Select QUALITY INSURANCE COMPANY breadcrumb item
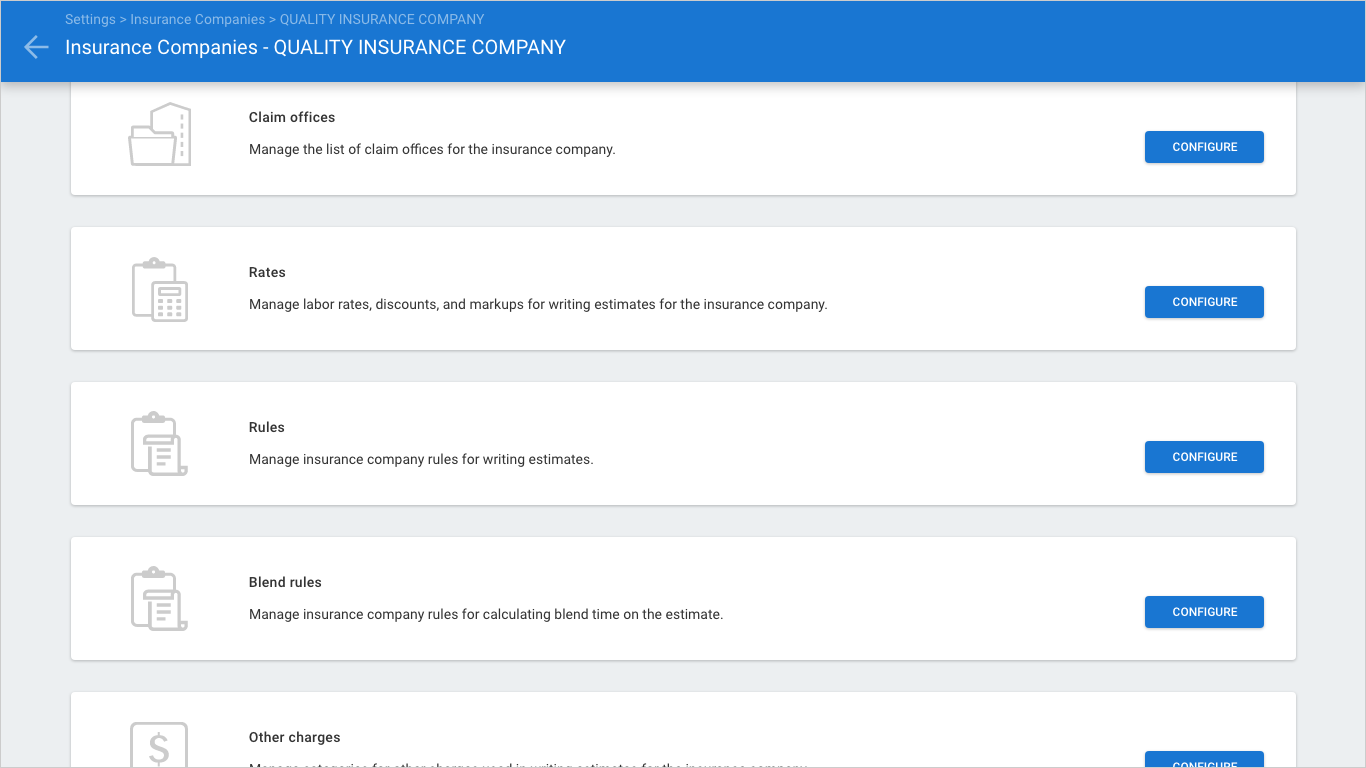 pos(381,19)
